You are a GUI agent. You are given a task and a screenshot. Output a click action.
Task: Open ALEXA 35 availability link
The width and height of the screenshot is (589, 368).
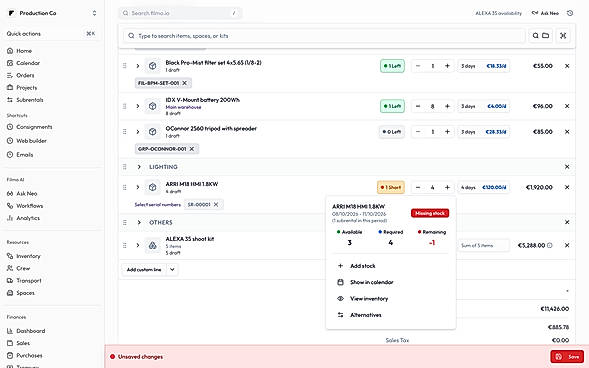pos(498,13)
